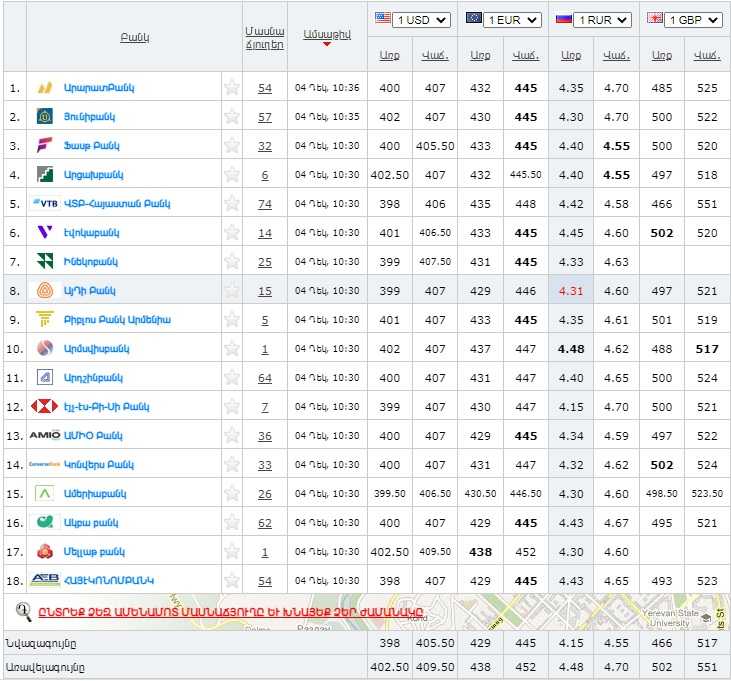This screenshot has width=731, height=681.
Task: Click the AMIO Bank logo
Action: (x=45, y=436)
